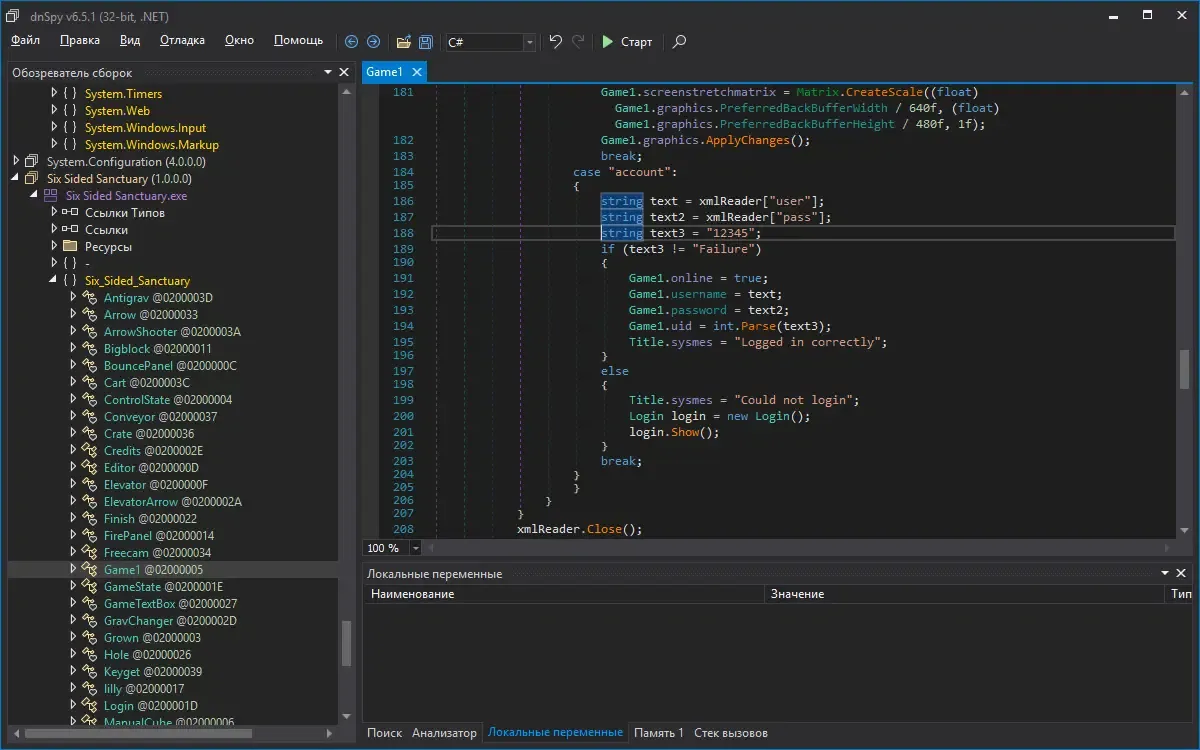Click the Game1 class icon in tree

coord(90,570)
